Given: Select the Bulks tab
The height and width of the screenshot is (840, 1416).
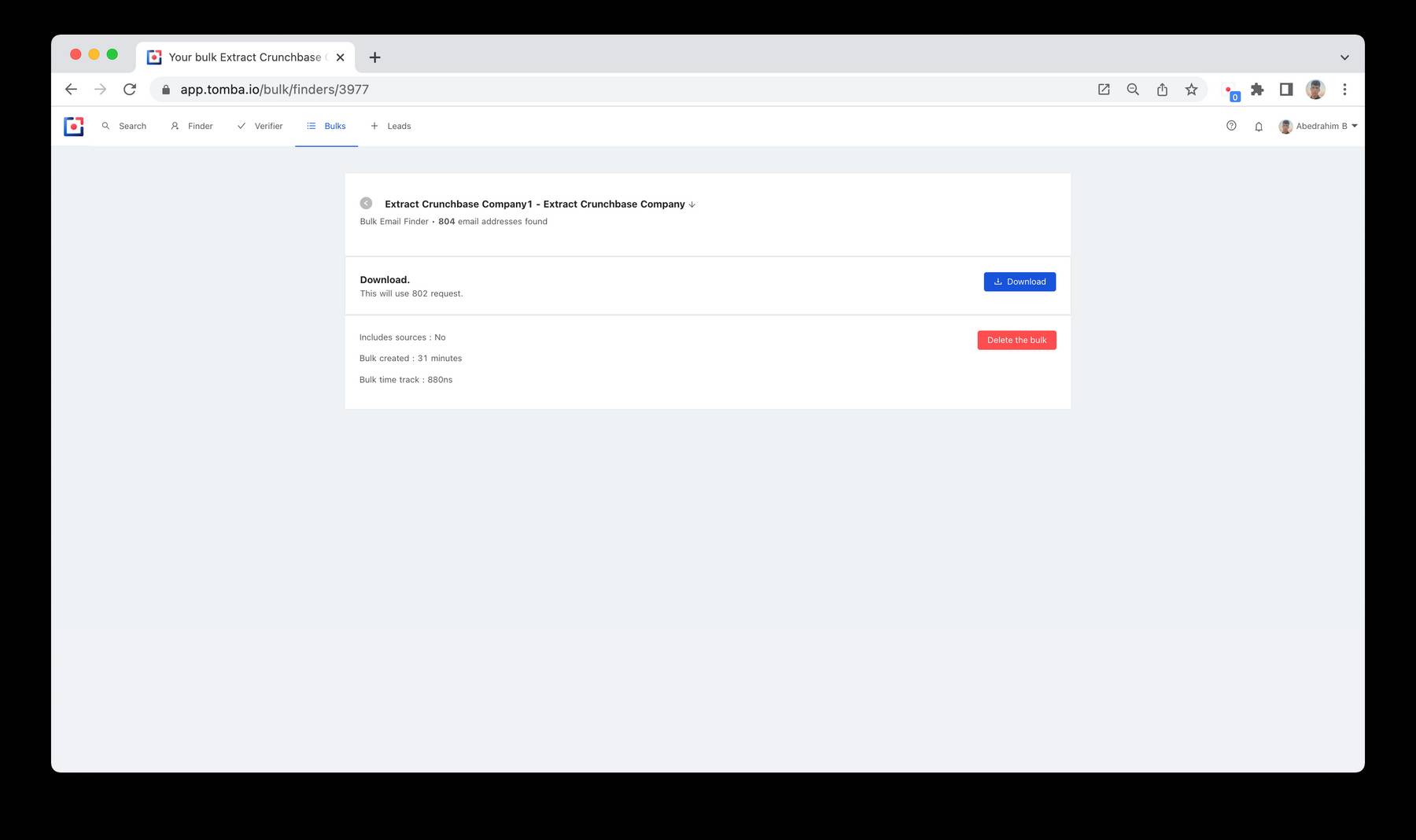Looking at the screenshot, I should point(326,126).
